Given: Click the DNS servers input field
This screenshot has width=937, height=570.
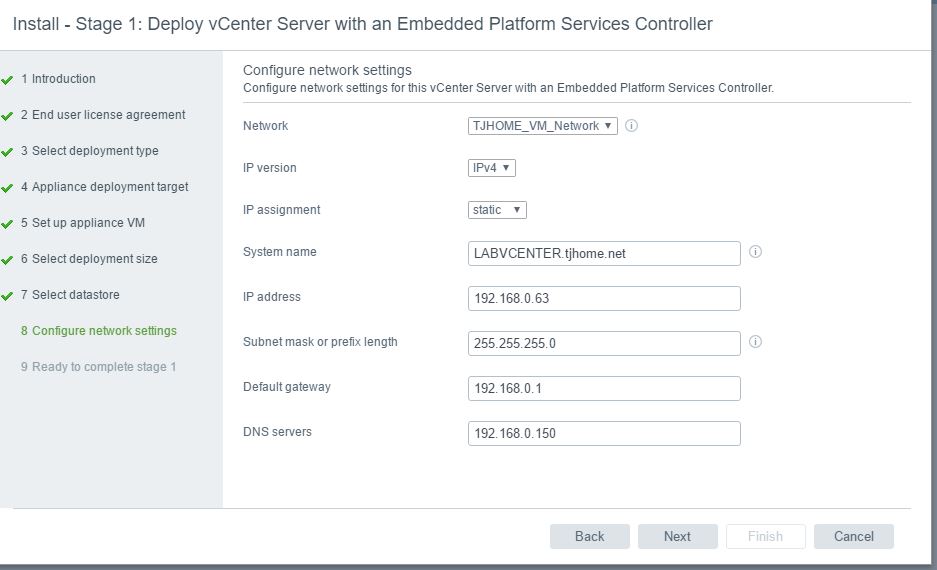Looking at the screenshot, I should click(604, 433).
